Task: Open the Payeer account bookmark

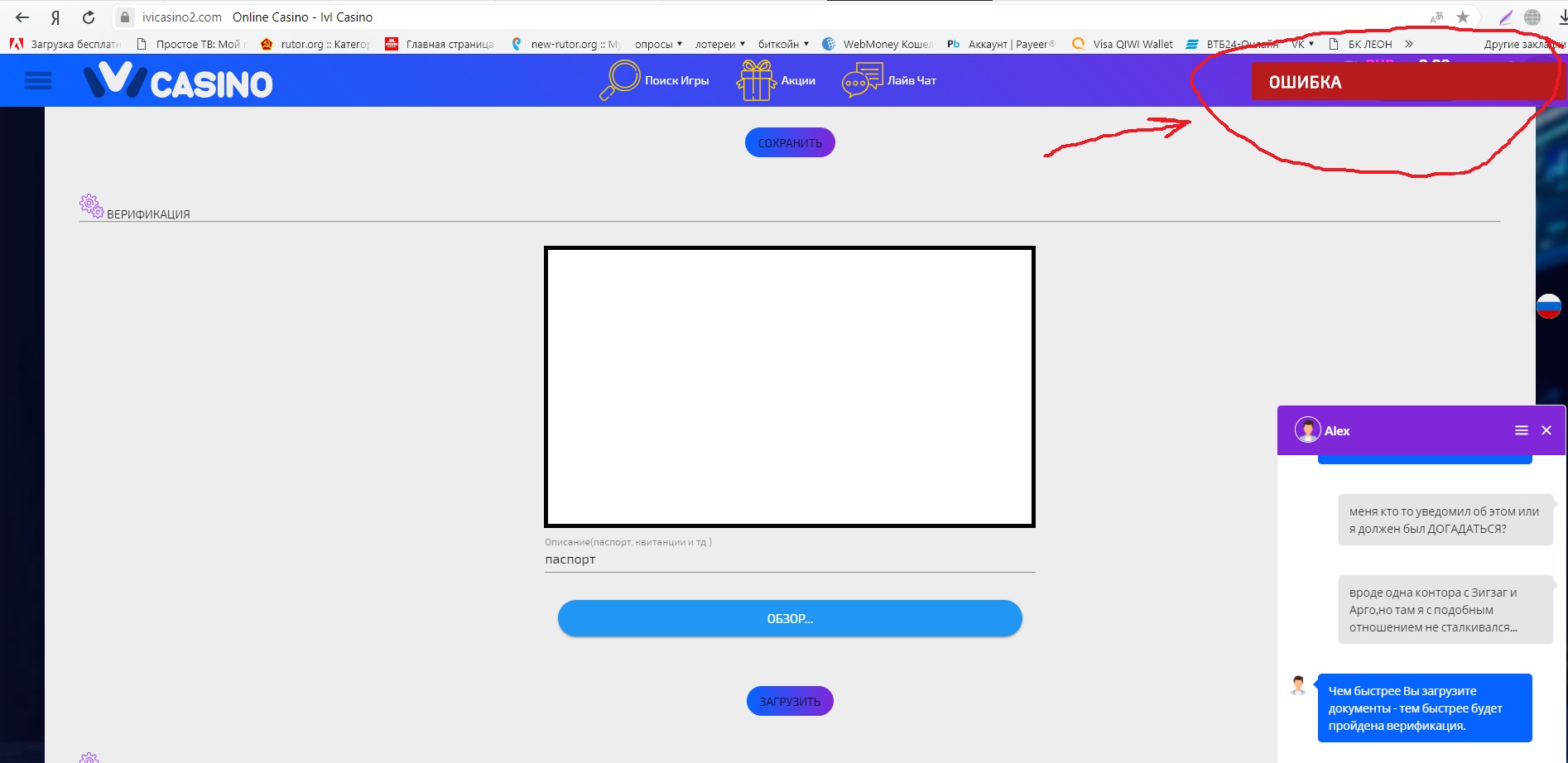Action: coord(1002,44)
